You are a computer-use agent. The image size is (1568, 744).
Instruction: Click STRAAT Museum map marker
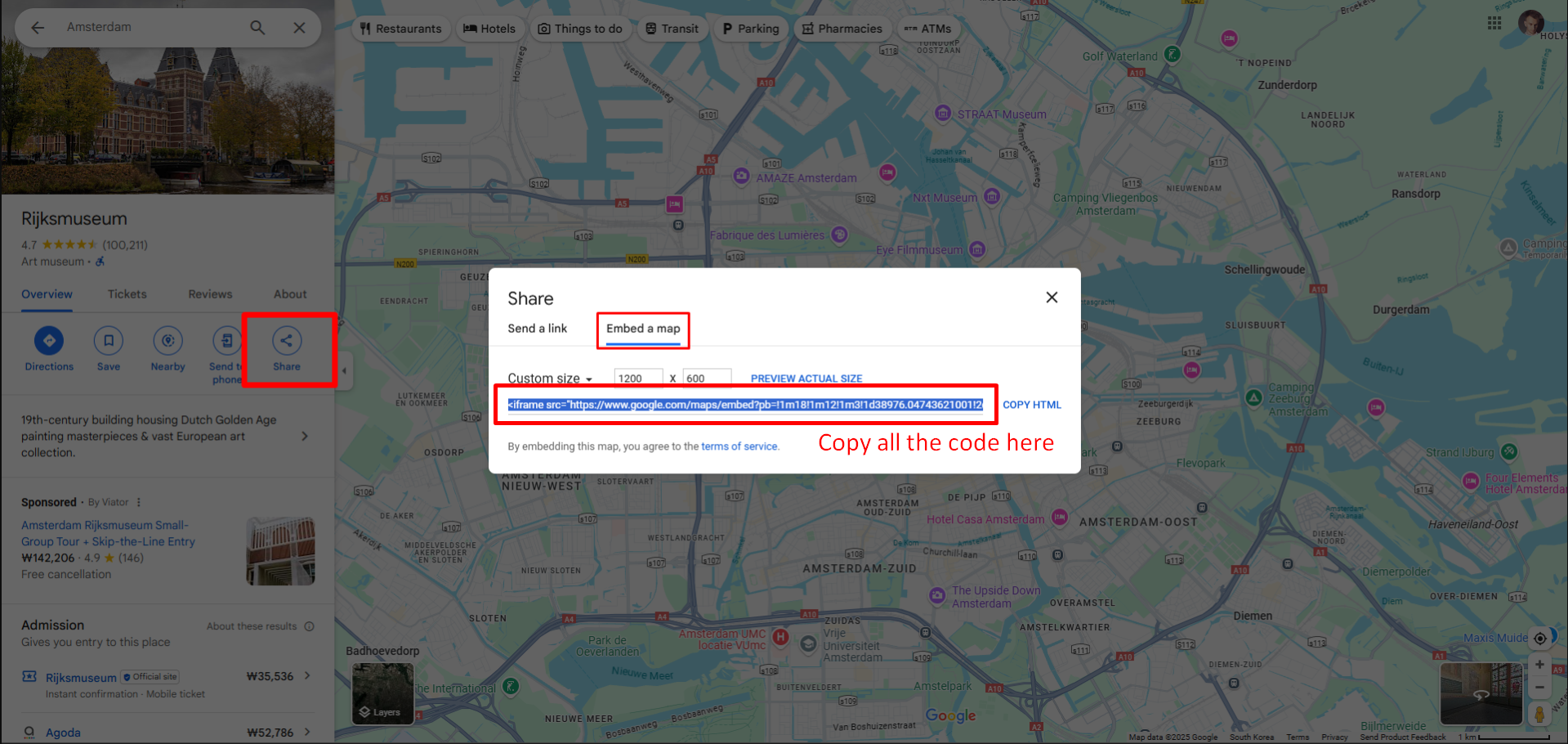(942, 113)
